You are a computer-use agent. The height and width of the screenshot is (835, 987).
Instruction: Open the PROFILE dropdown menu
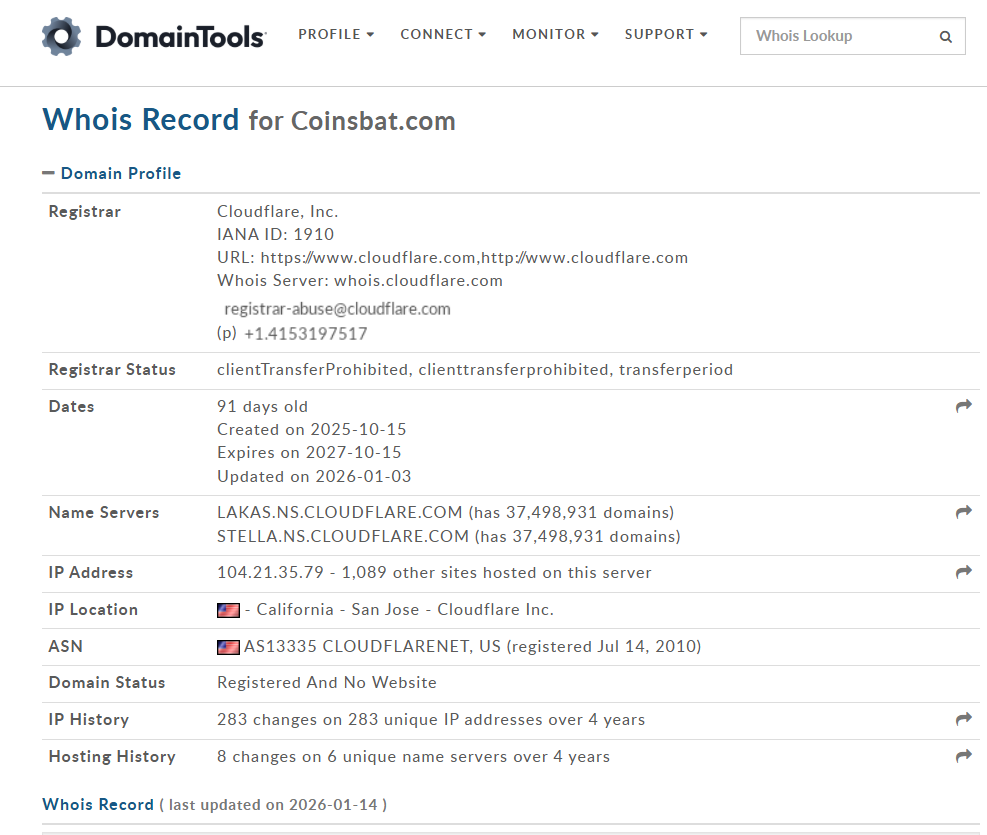[x=335, y=34]
